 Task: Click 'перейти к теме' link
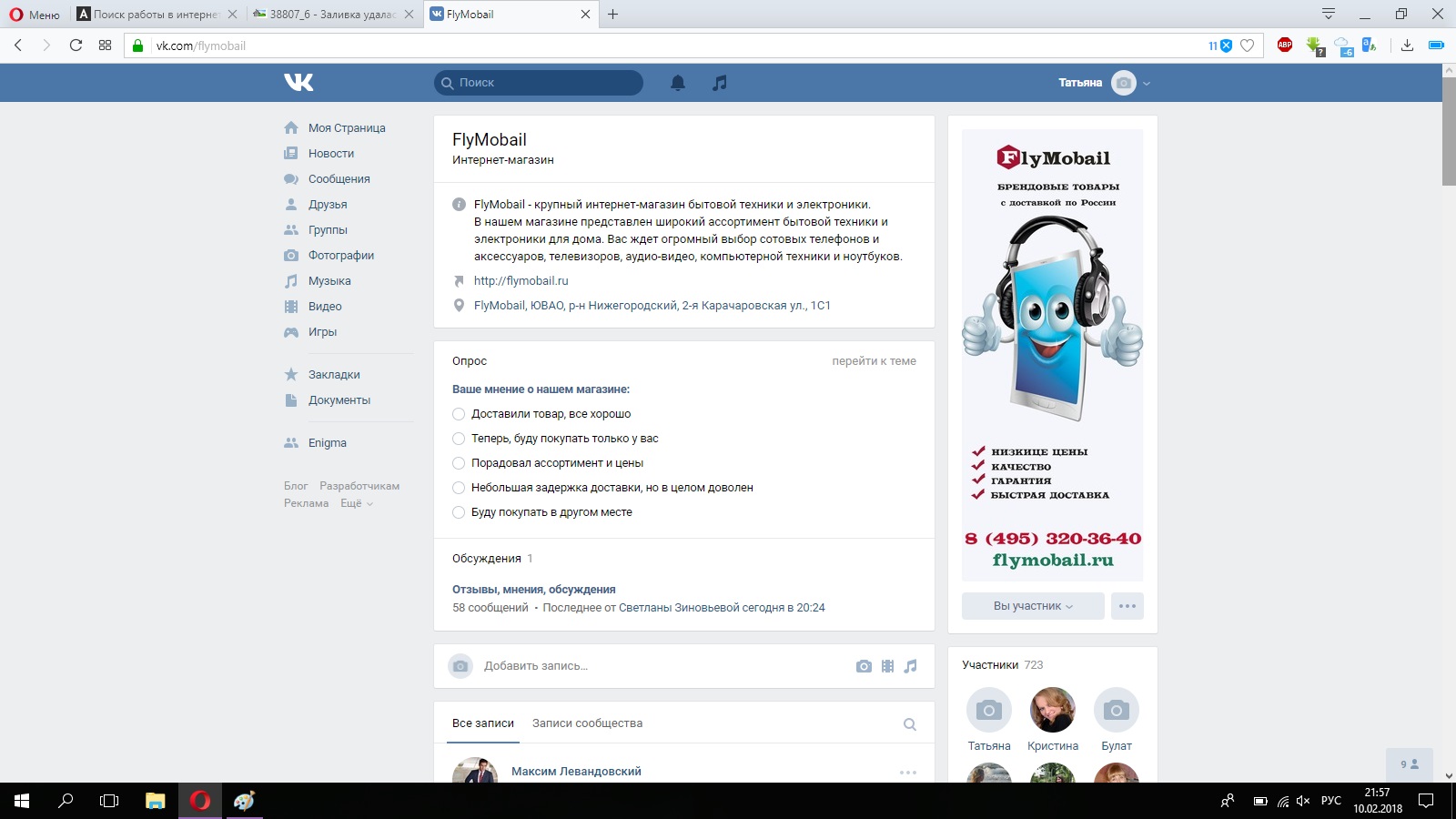[x=874, y=361]
